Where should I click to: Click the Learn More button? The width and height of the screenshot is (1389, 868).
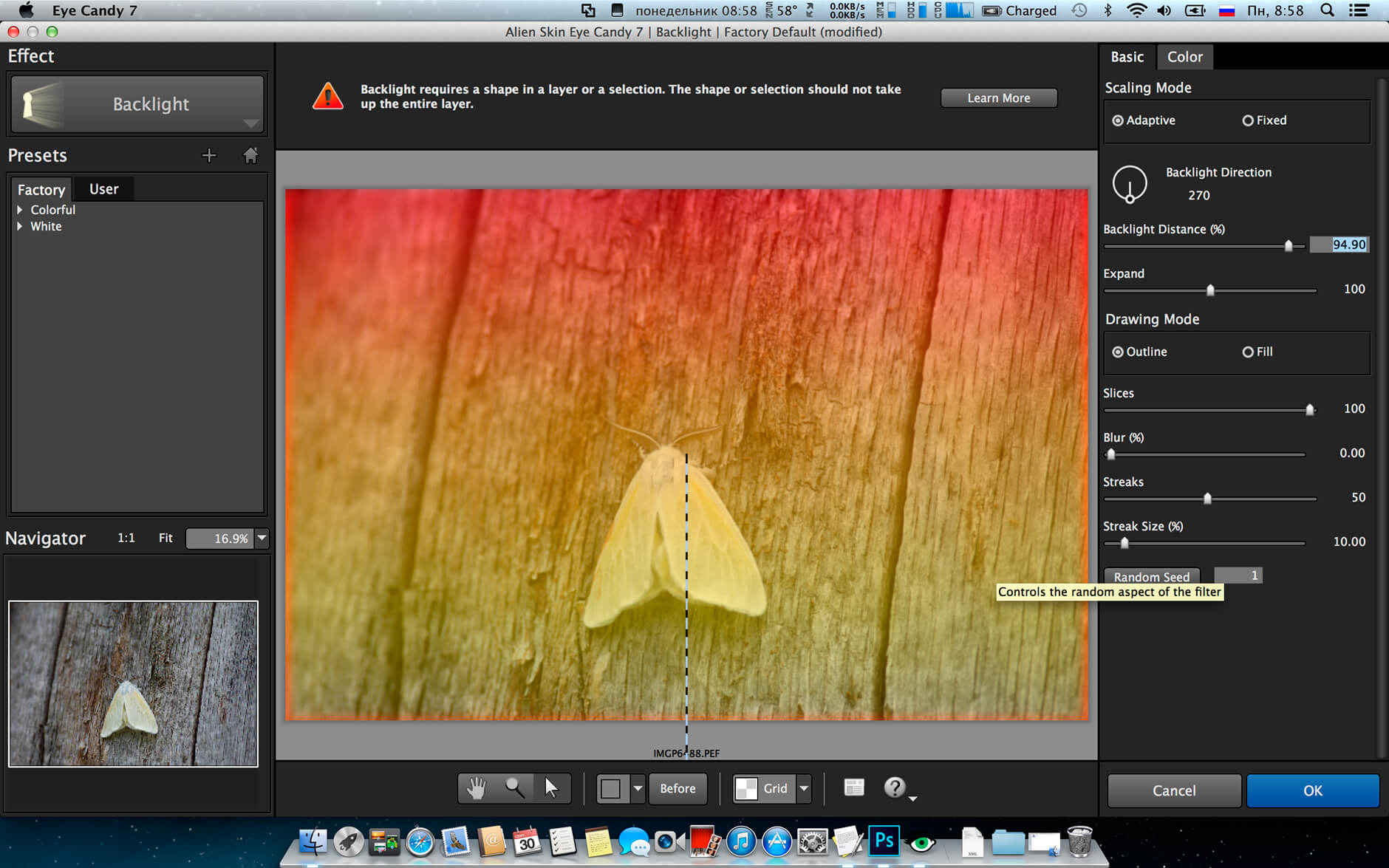click(998, 98)
